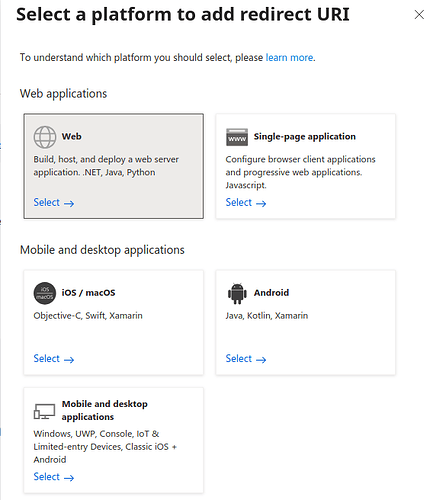Click the iOS / macOS round icon
Viewport: 445px width, 500px height.
[x=45, y=293]
